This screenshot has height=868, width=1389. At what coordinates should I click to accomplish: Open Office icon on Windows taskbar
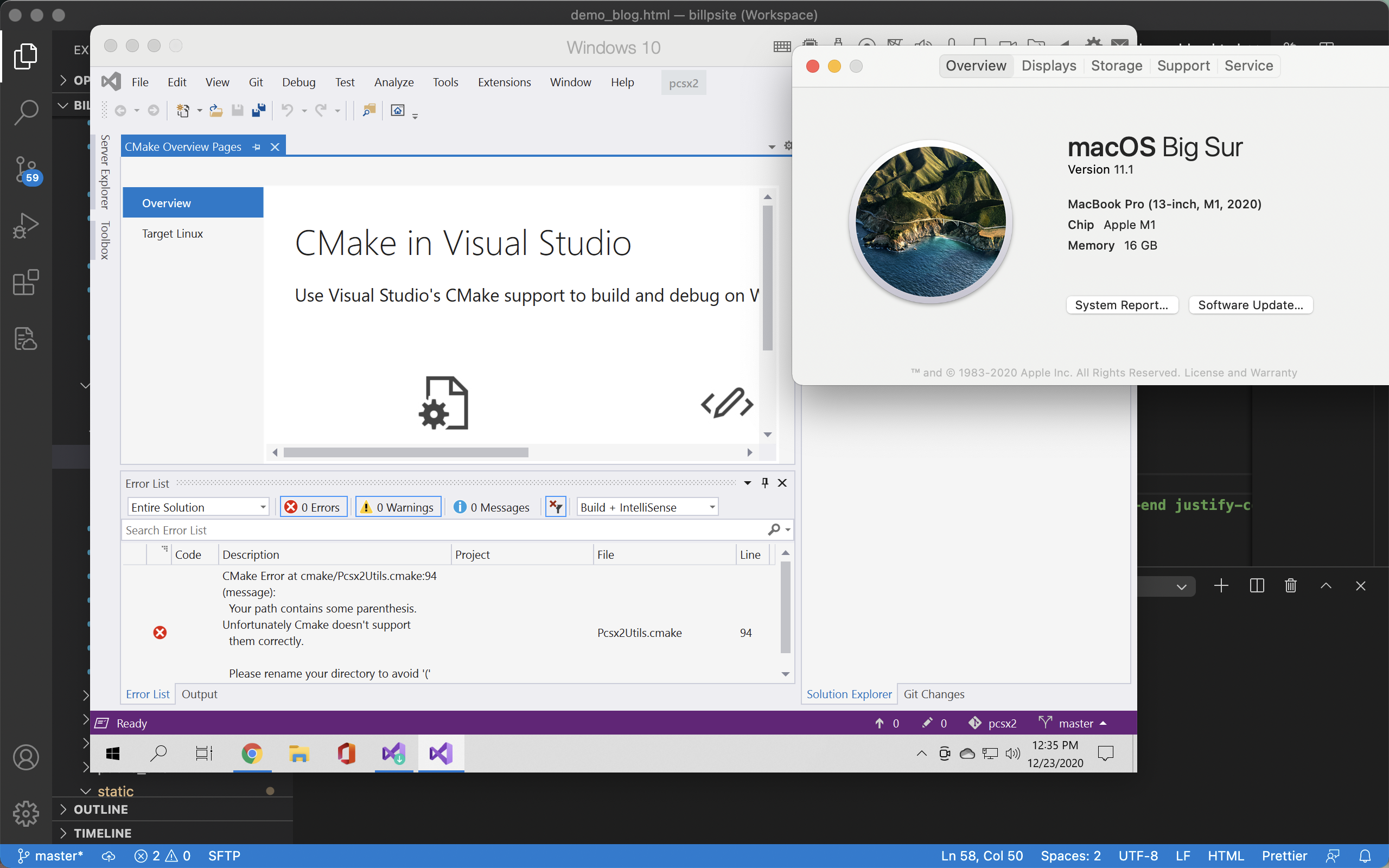click(347, 753)
